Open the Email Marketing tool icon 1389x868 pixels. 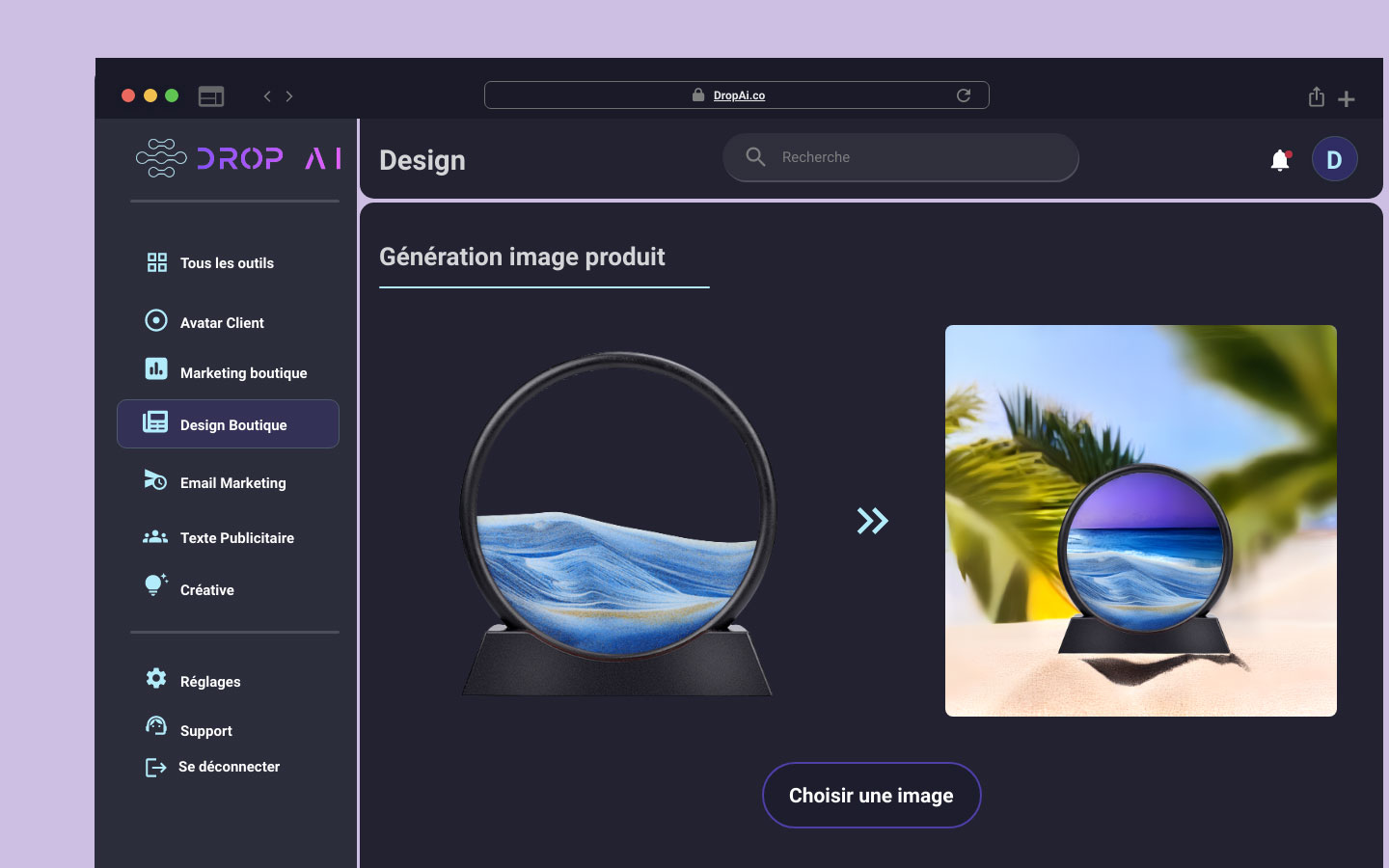point(156,481)
